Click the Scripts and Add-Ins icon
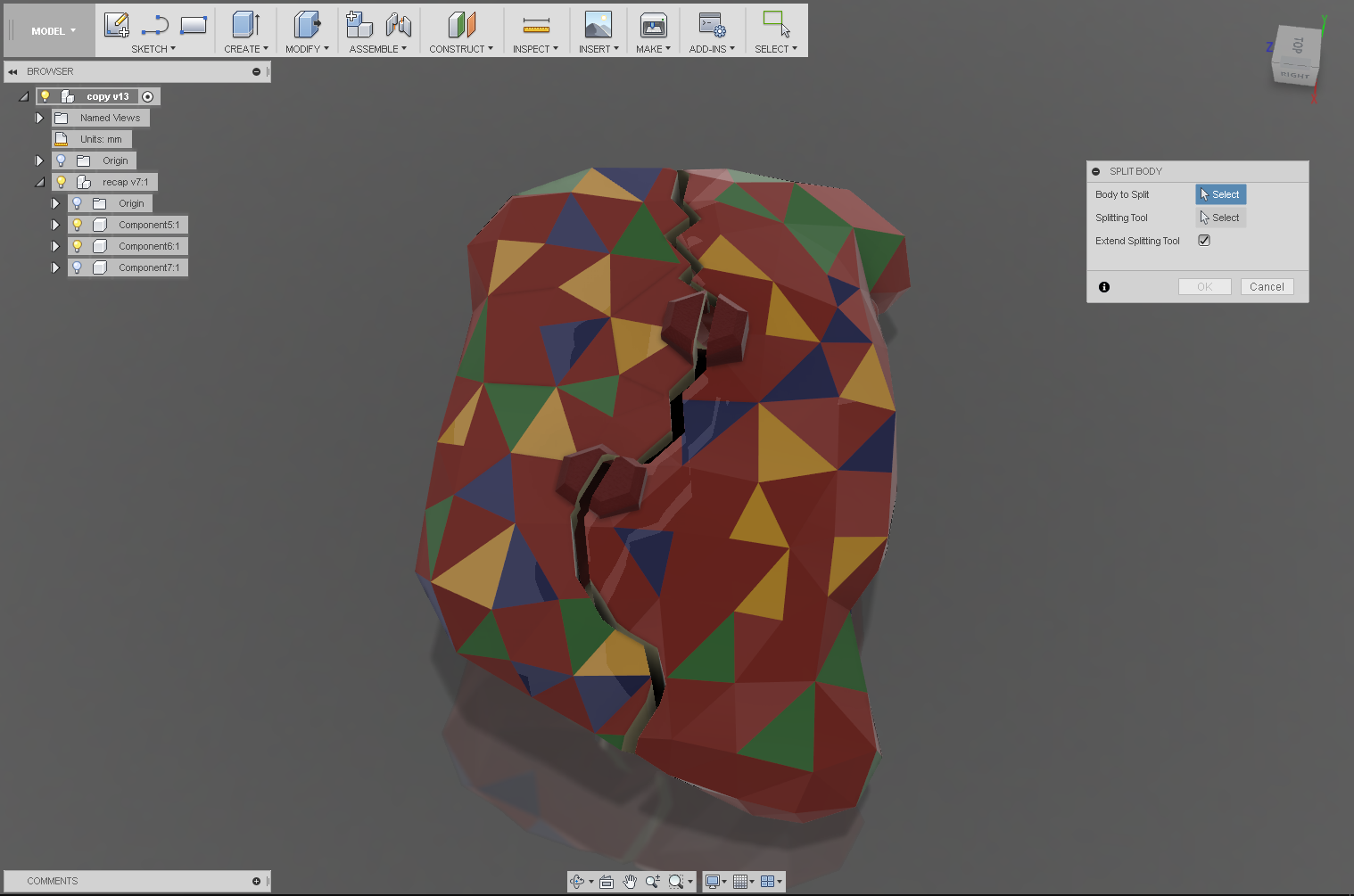 click(712, 24)
